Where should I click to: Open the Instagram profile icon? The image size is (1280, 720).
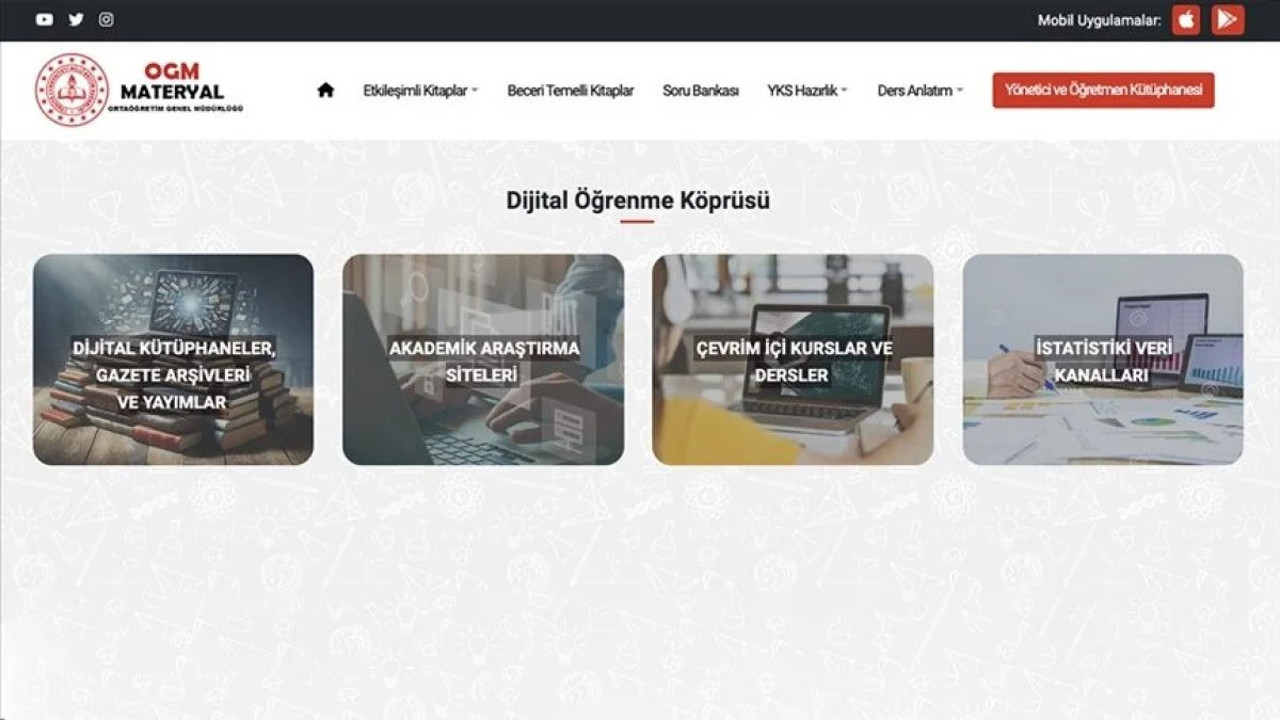[106, 19]
